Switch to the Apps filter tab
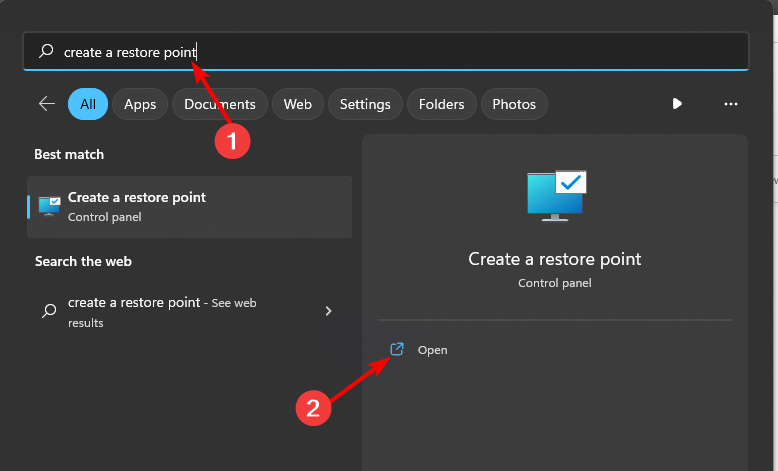Screen dimensions: 778x471 click(x=140, y=104)
